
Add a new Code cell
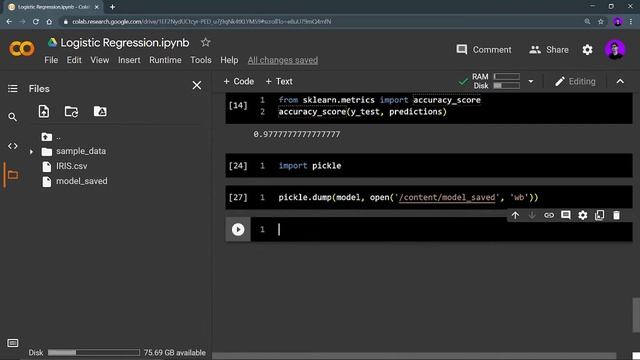[x=238, y=81]
